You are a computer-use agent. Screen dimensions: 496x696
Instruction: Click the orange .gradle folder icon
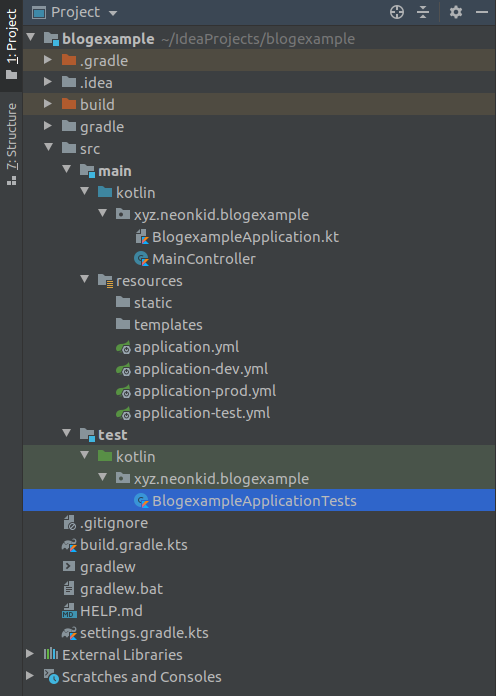pyautogui.click(x=69, y=60)
